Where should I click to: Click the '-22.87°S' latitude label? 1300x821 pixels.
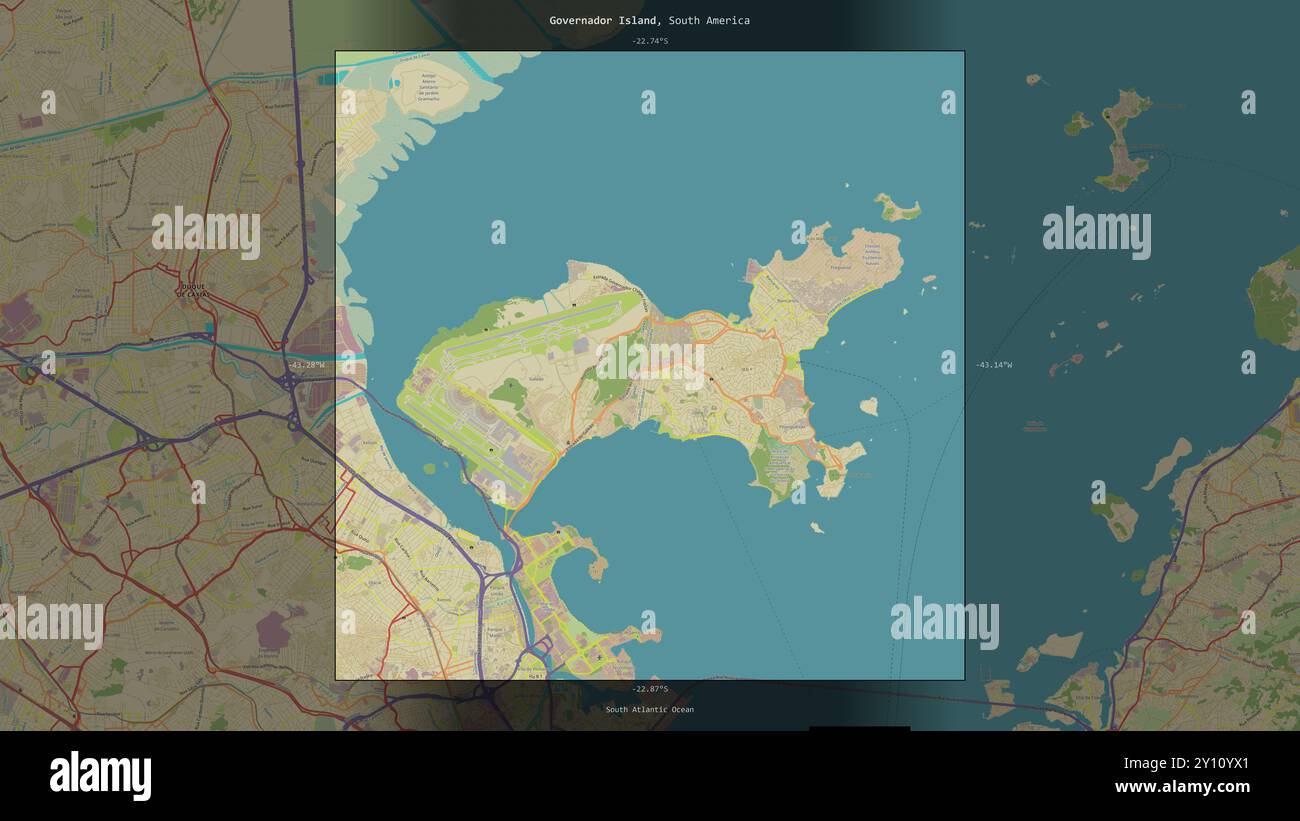[x=649, y=689]
